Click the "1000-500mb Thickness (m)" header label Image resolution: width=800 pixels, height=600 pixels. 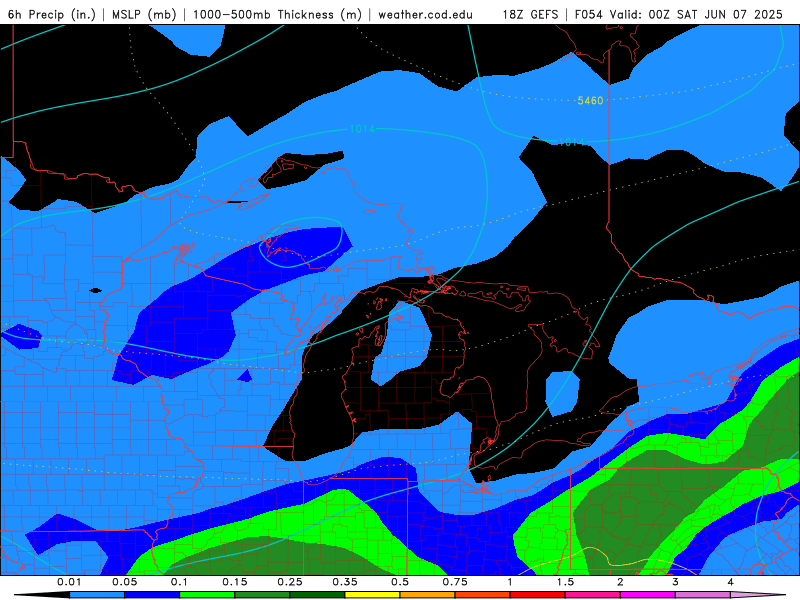[x=277, y=14]
